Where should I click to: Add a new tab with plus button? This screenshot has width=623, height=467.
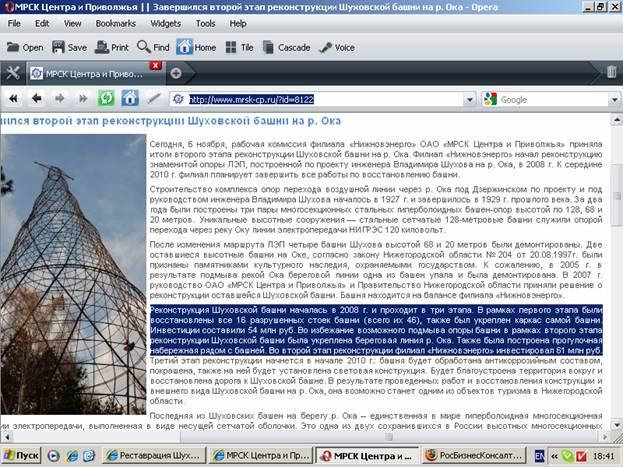[176, 73]
